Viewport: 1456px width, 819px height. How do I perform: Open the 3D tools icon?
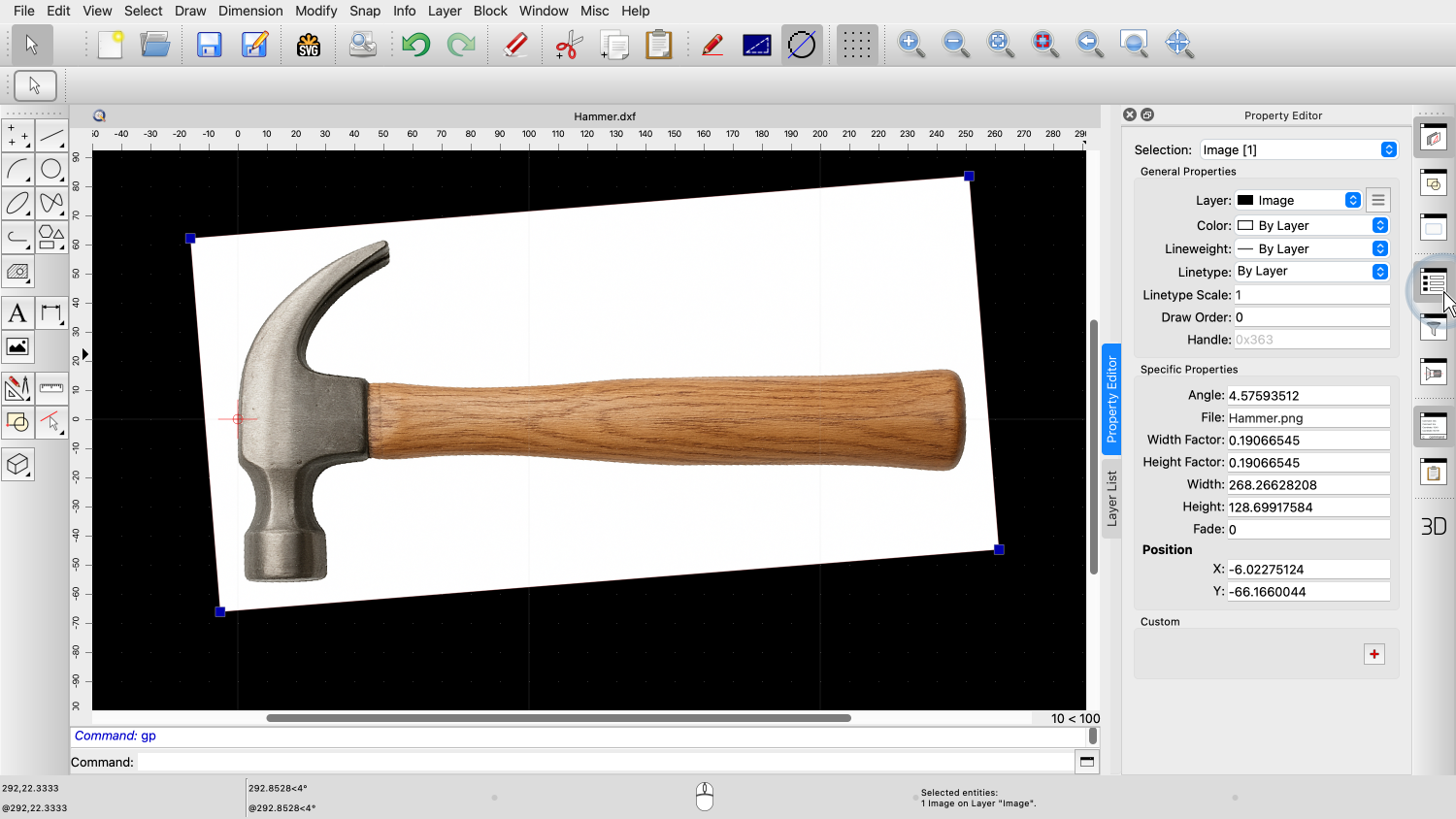click(x=17, y=465)
